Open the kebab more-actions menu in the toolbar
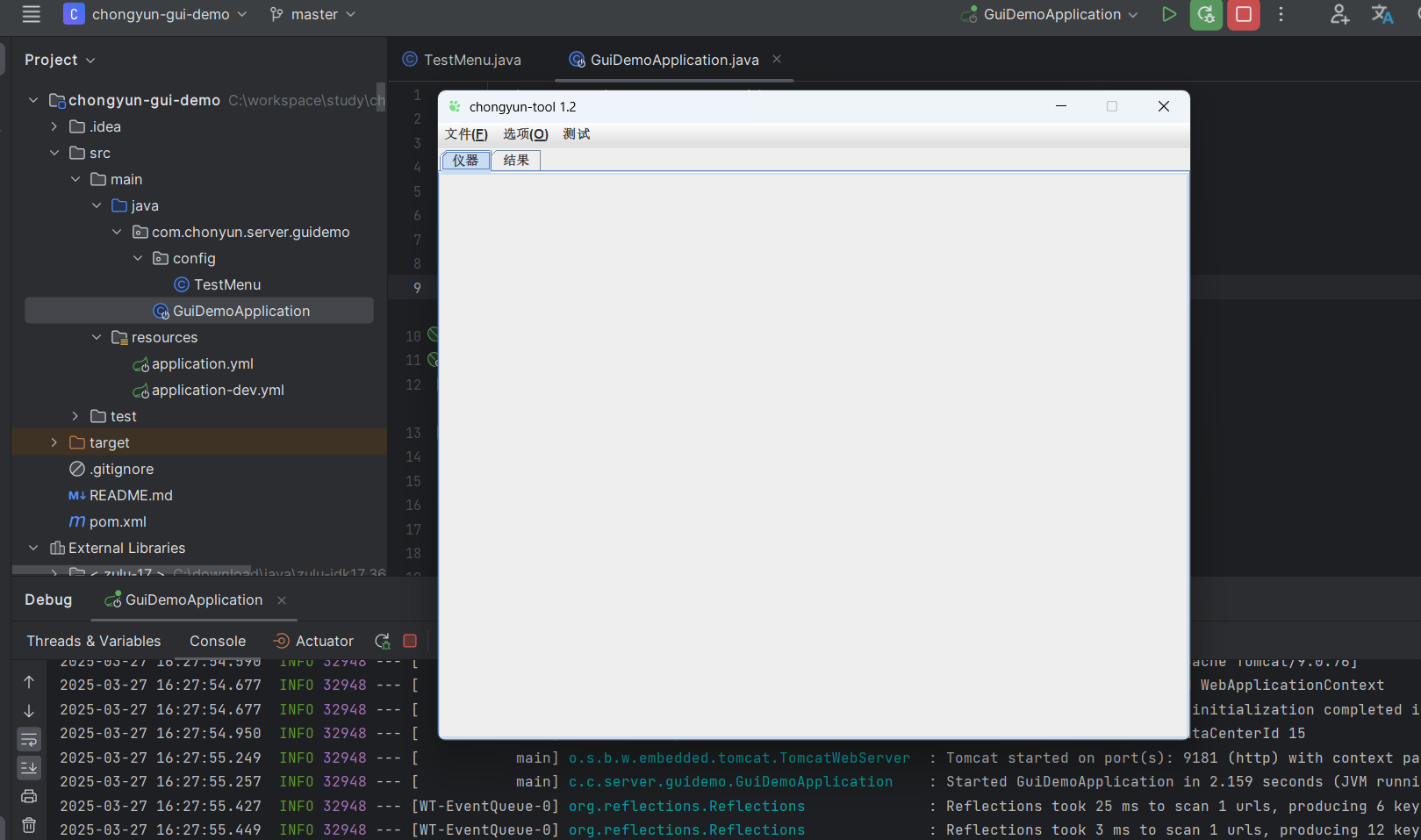Screen dimensions: 1421x840 [1281, 15]
